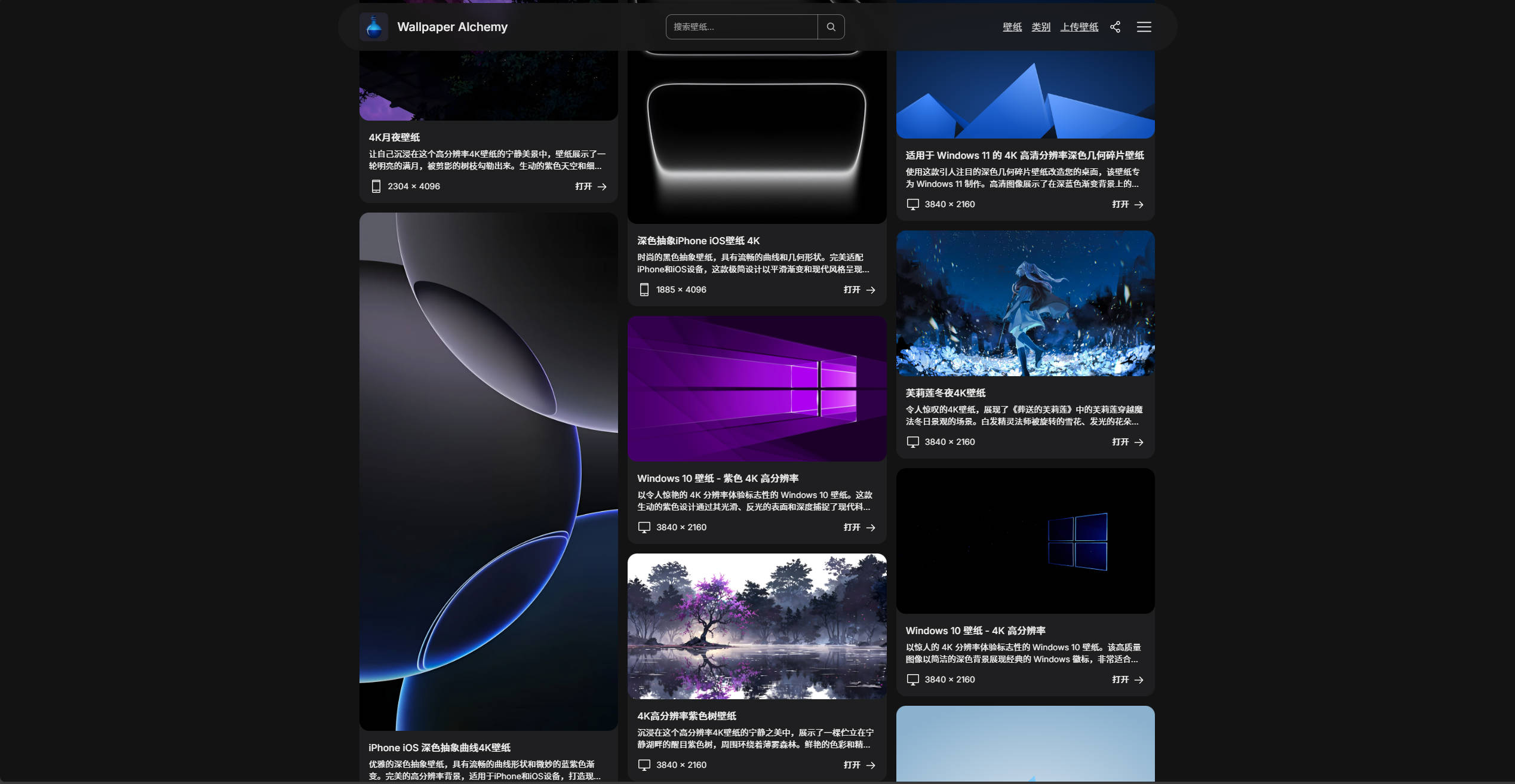Open the Windows 10 壁纸 - 紫色 title
1515x784 pixels.
pyautogui.click(x=718, y=478)
